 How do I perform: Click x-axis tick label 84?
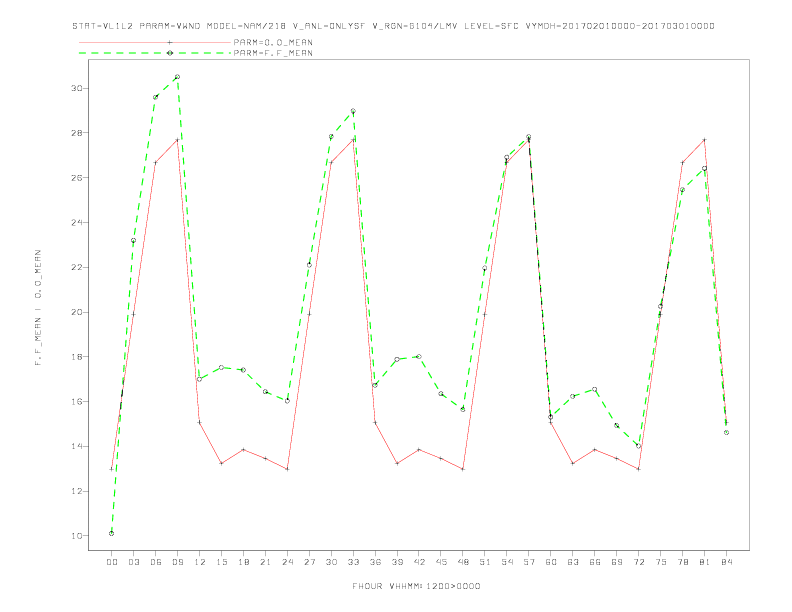click(726, 562)
